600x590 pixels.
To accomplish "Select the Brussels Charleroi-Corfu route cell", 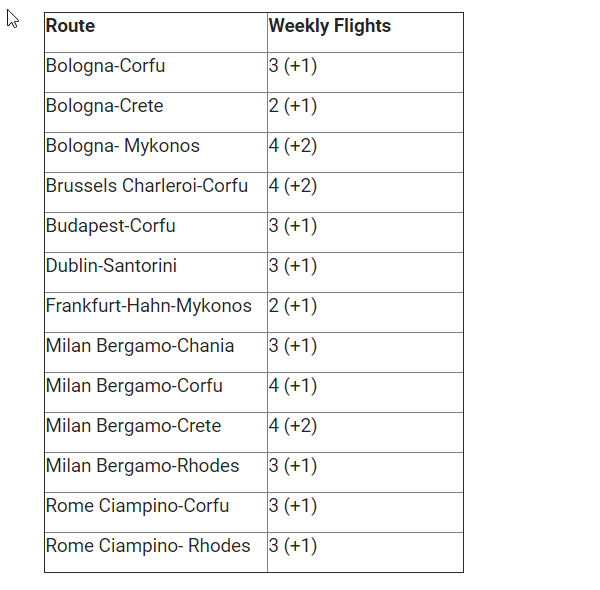I will [156, 192].
